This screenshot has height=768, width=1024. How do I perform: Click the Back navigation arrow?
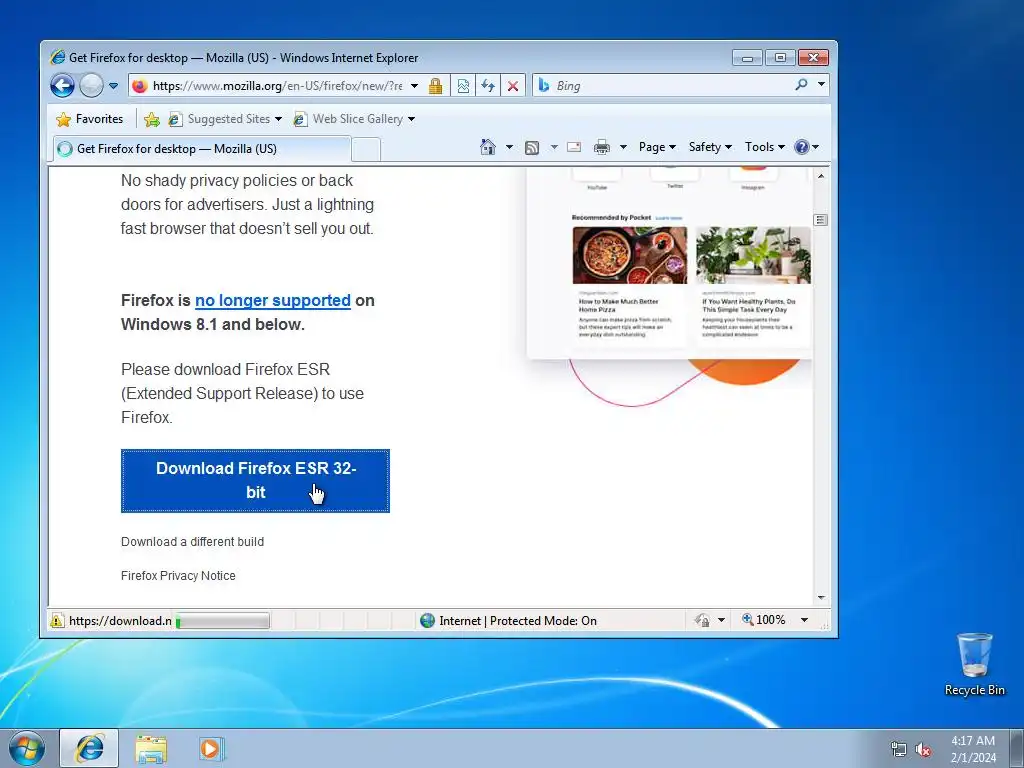coord(63,86)
